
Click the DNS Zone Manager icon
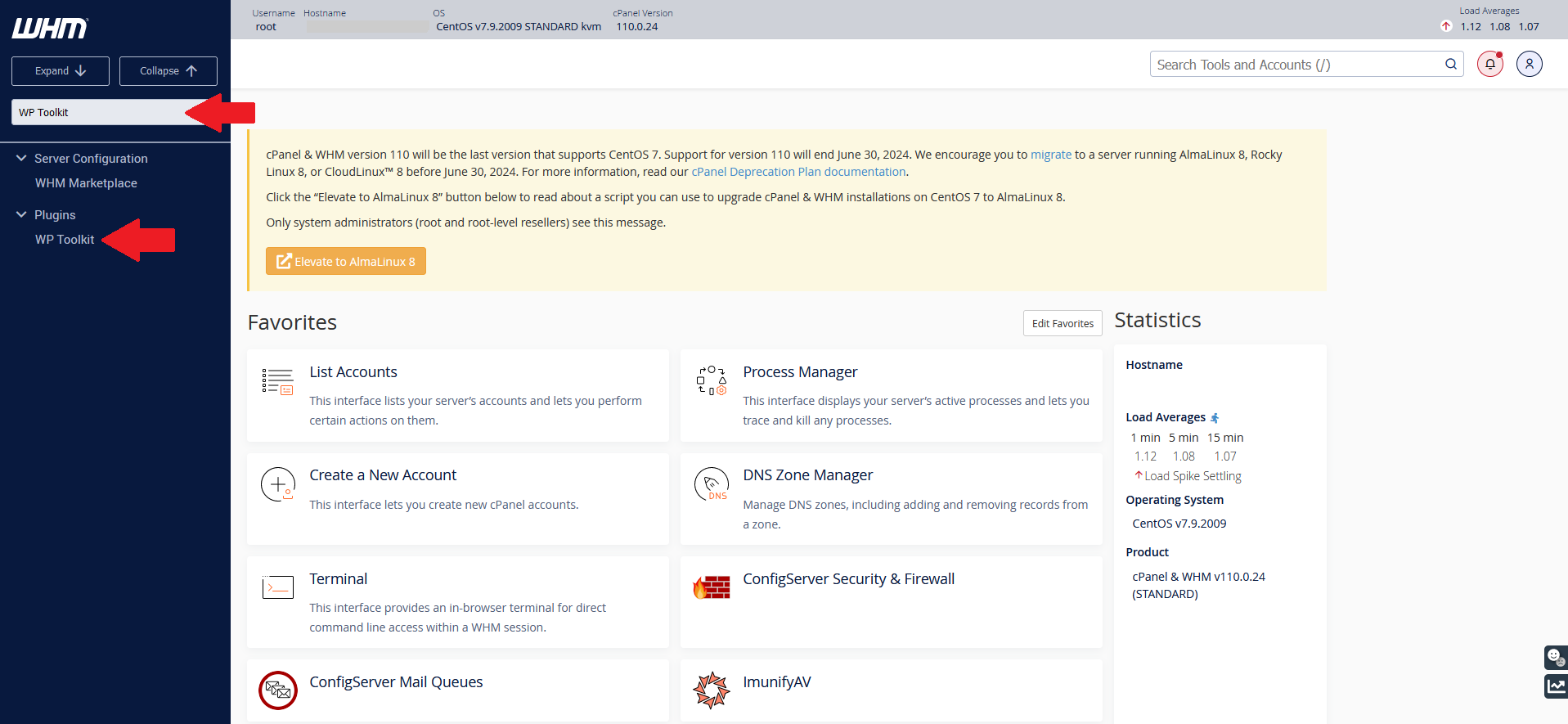click(x=712, y=484)
